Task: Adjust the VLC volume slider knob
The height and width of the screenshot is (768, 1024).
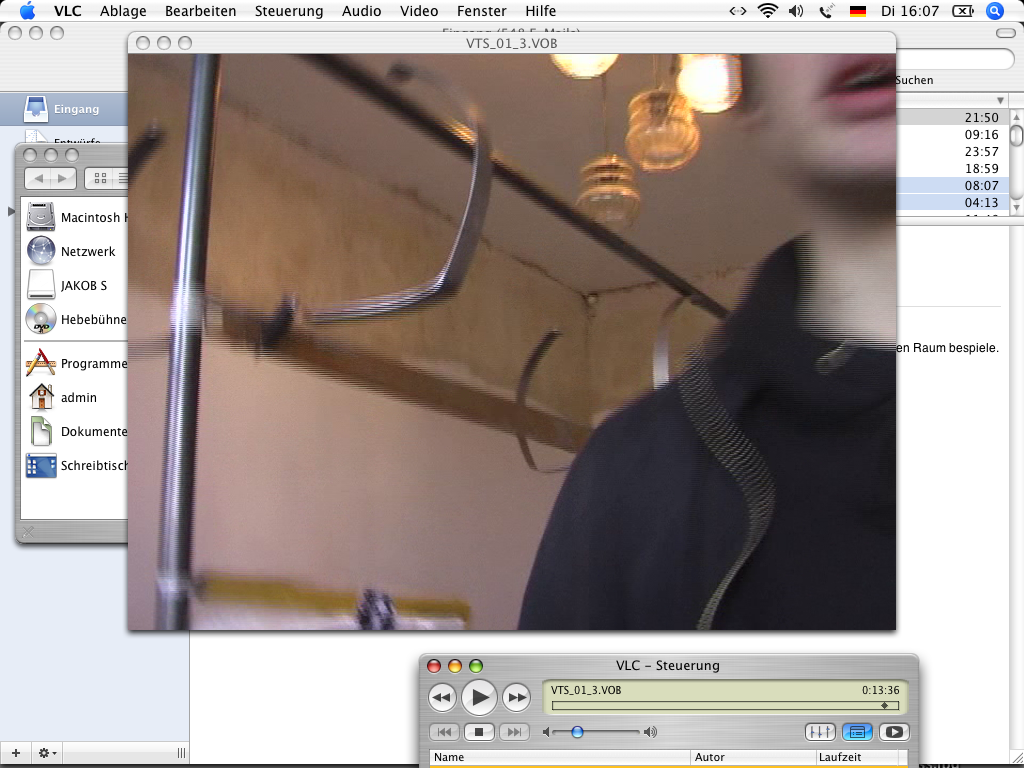Action: pos(577,732)
